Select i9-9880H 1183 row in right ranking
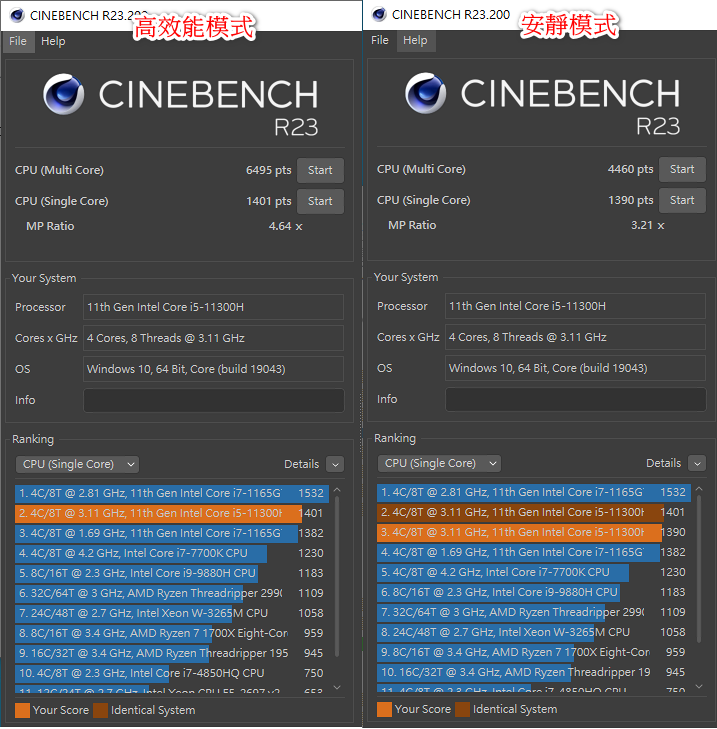The image size is (717, 729). (x=534, y=592)
